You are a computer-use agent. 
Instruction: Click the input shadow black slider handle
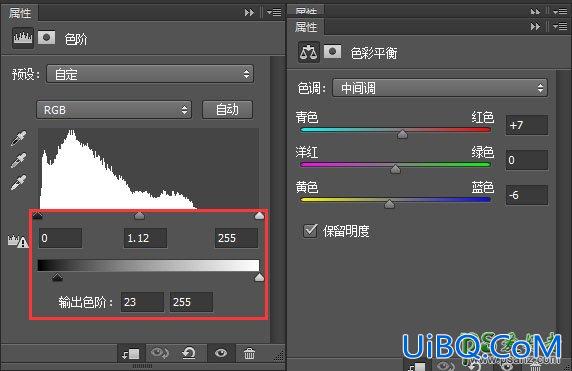pos(38,216)
